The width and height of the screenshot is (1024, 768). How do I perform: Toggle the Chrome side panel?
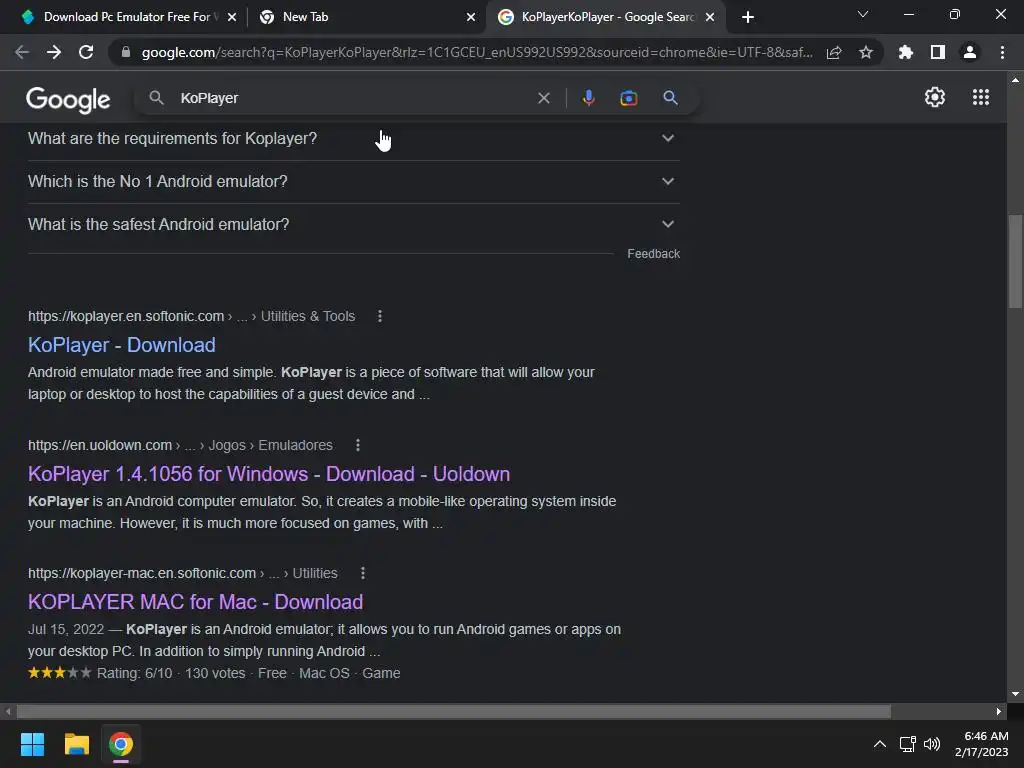(x=938, y=52)
